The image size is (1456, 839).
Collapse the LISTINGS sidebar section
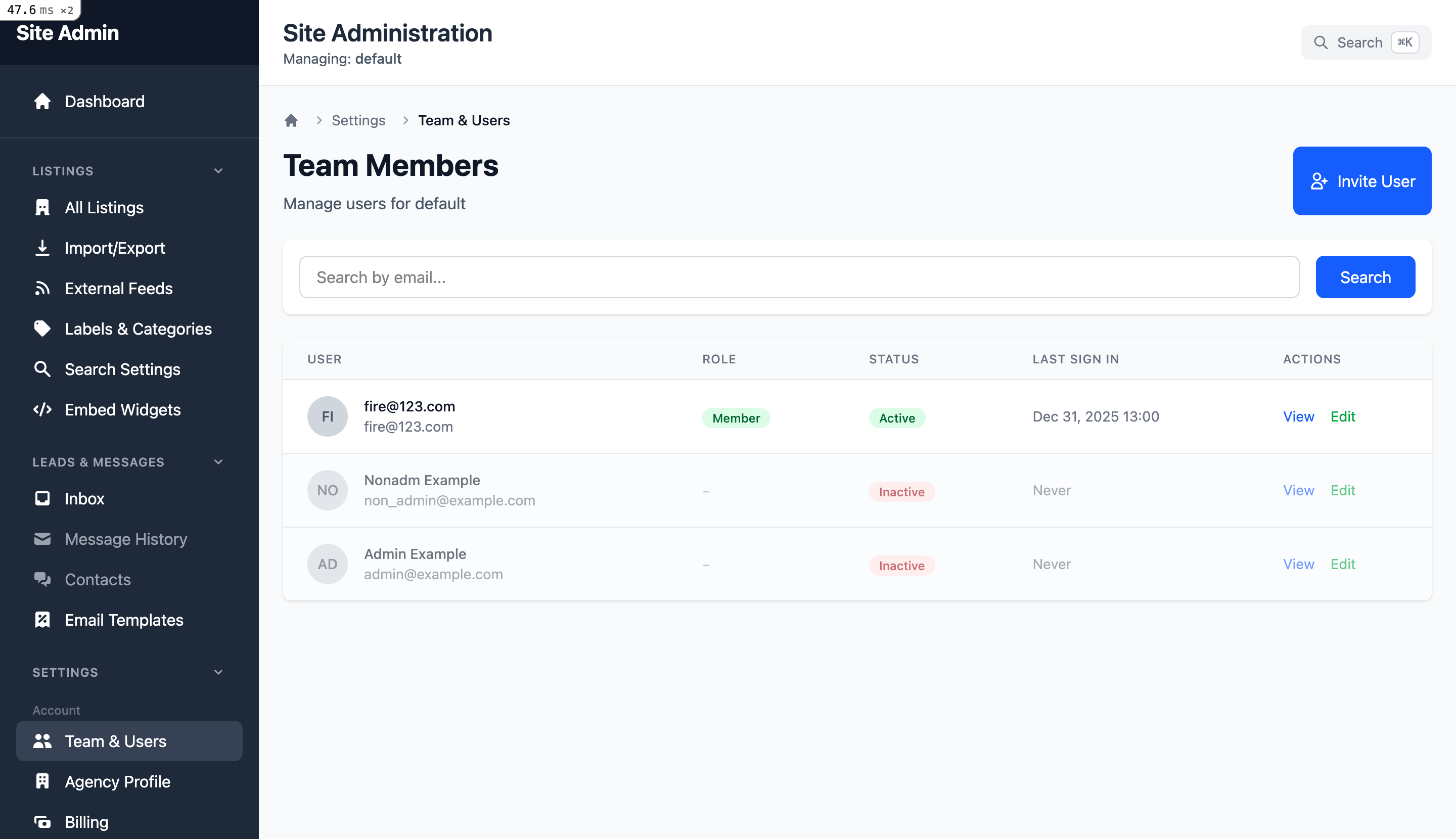pyautogui.click(x=218, y=170)
